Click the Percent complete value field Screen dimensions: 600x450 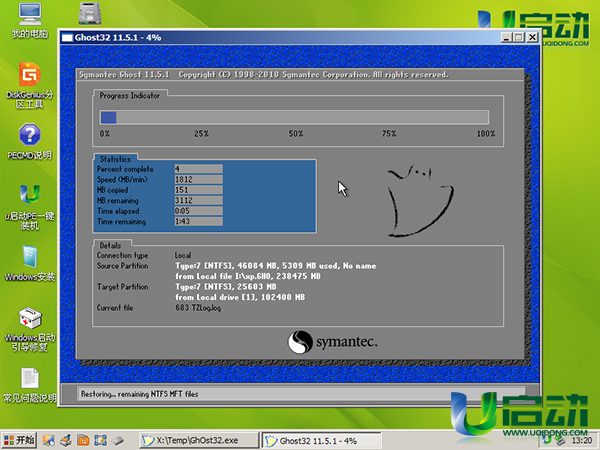[x=197, y=169]
